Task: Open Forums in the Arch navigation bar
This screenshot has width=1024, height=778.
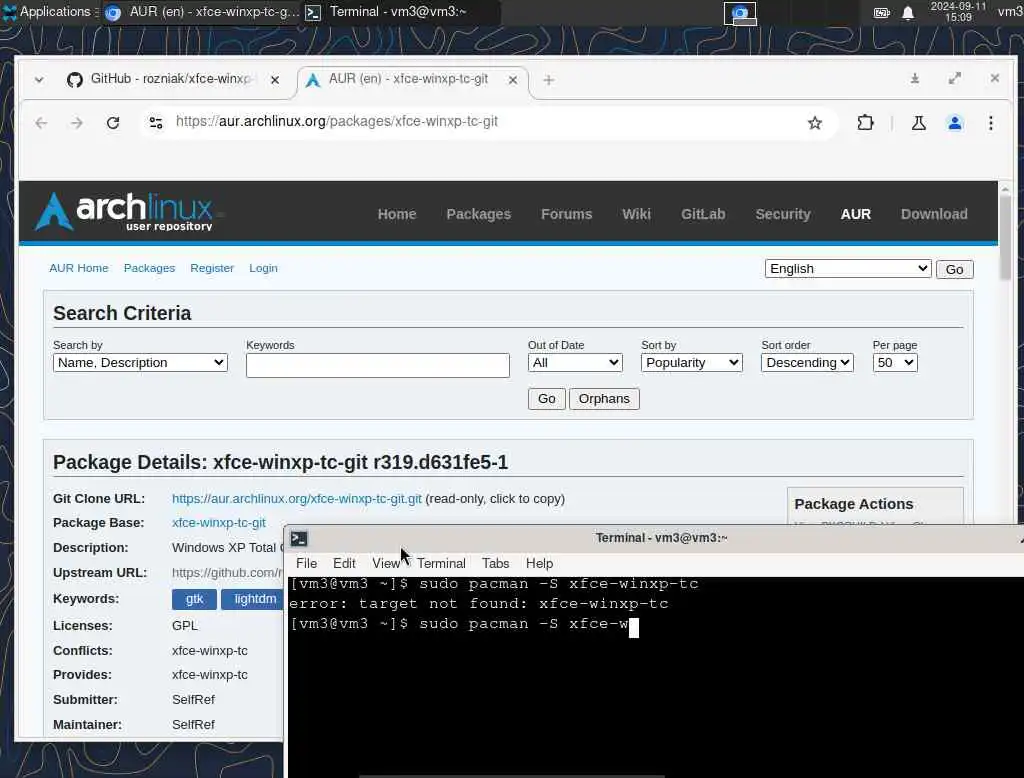Action: pyautogui.click(x=566, y=214)
